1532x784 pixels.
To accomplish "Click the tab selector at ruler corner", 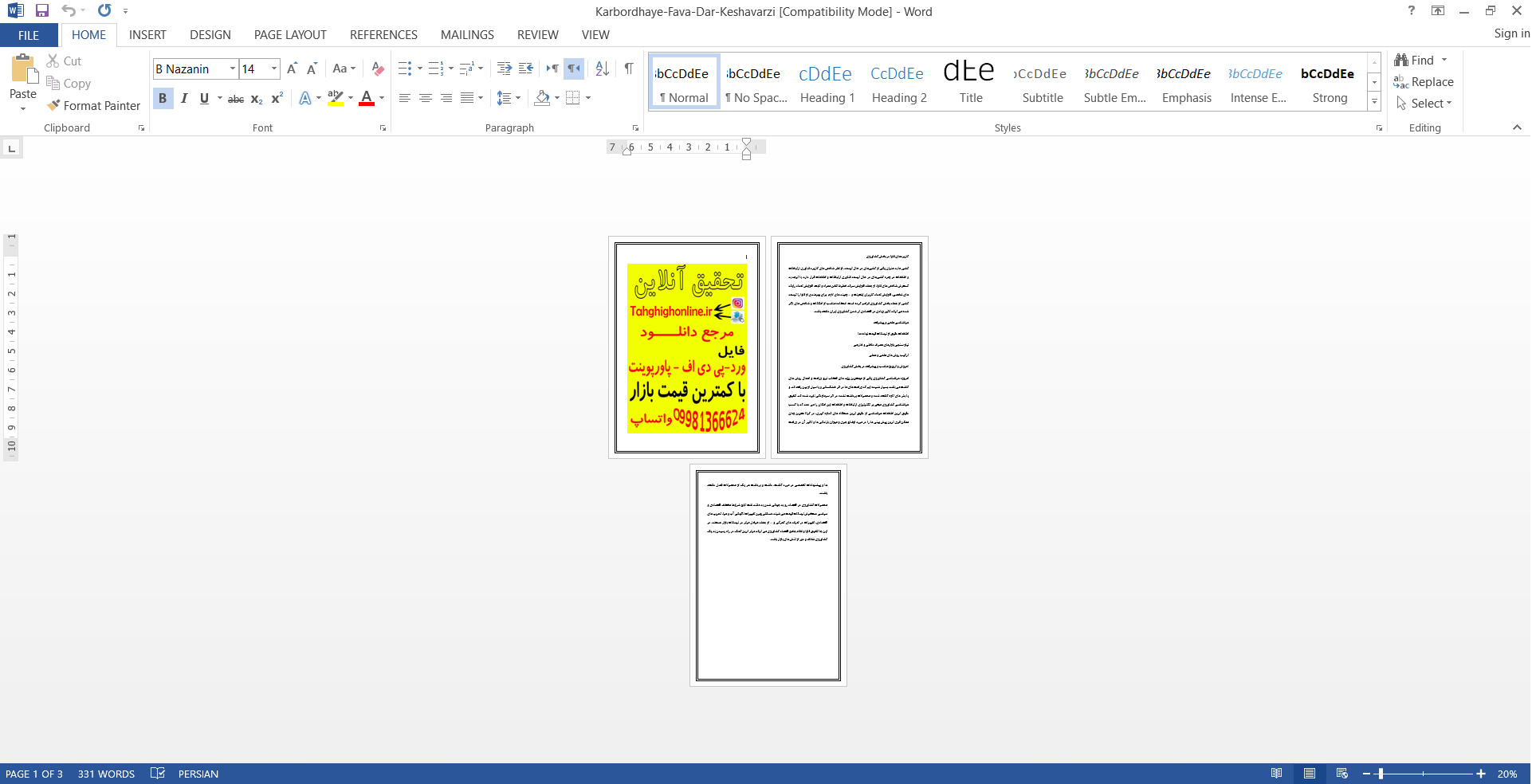I will [11, 148].
